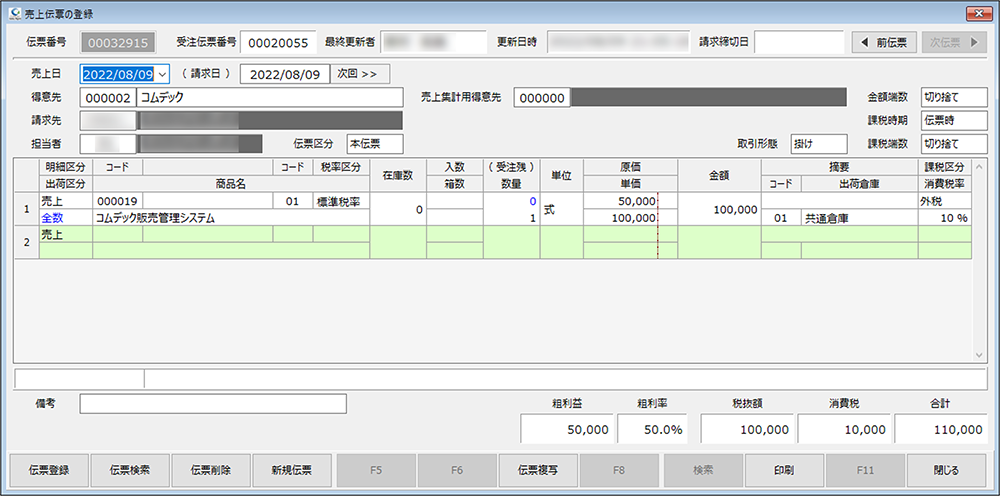Click the disabled F6 button
Viewport: 1000px width, 496px height.
click(x=457, y=470)
